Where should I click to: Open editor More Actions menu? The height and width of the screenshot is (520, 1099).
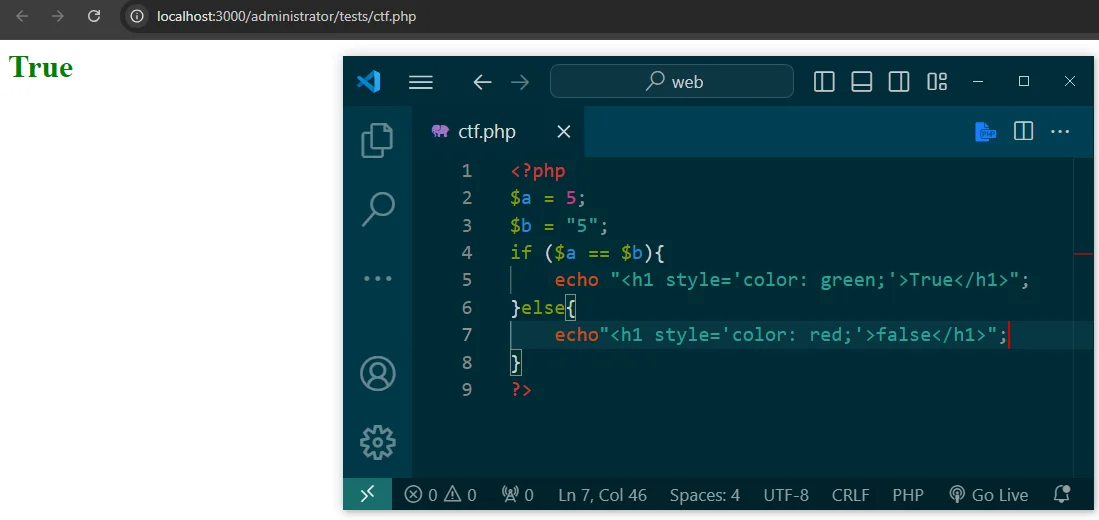[x=1060, y=131]
